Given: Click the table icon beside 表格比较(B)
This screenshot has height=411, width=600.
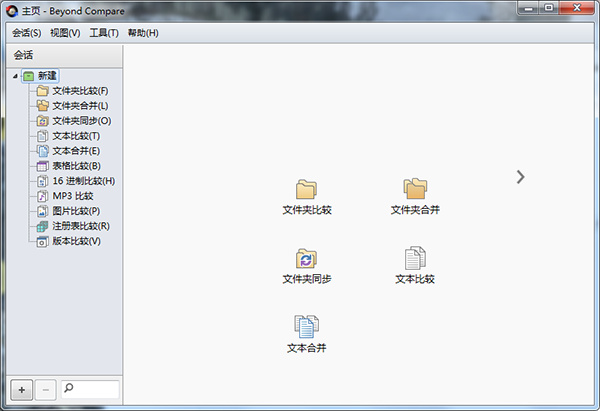Looking at the screenshot, I should (42, 166).
